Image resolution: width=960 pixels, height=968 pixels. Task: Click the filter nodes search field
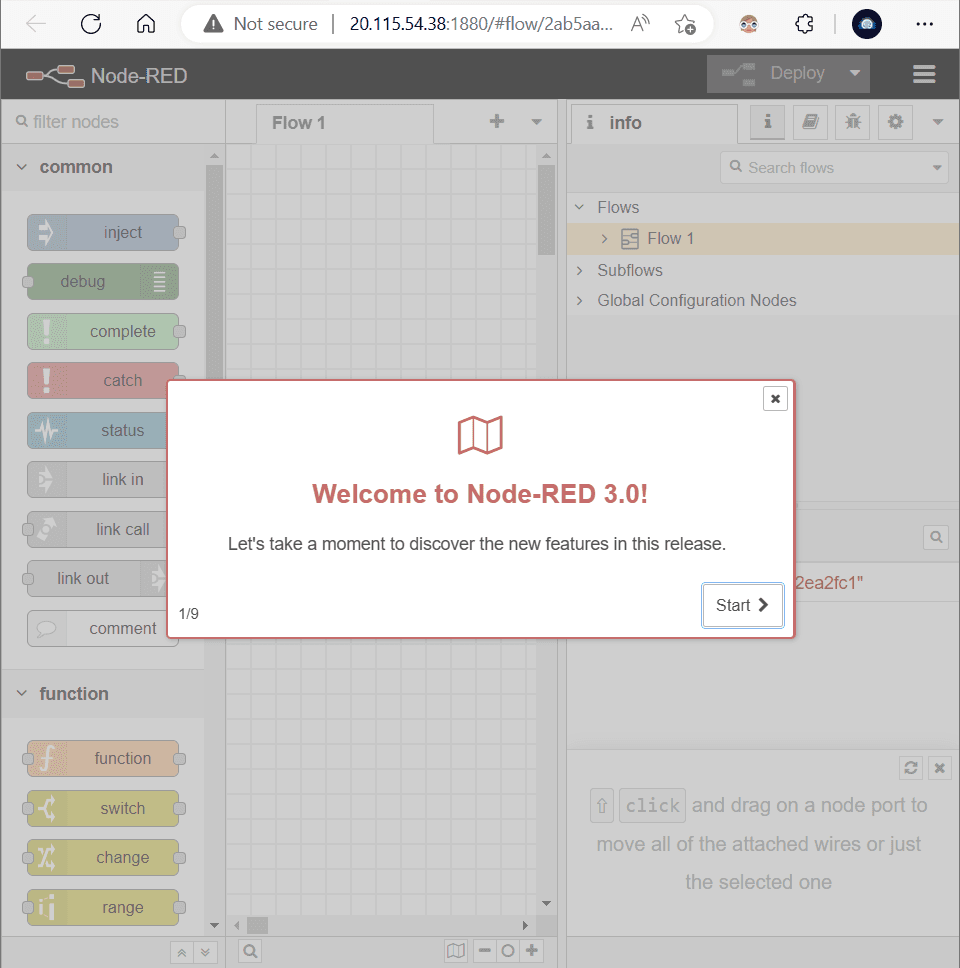pyautogui.click(x=114, y=122)
